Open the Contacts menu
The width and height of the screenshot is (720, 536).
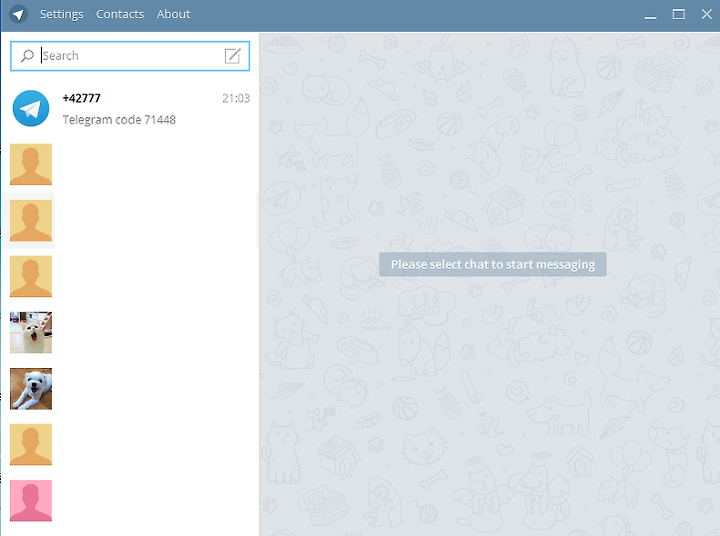[120, 14]
